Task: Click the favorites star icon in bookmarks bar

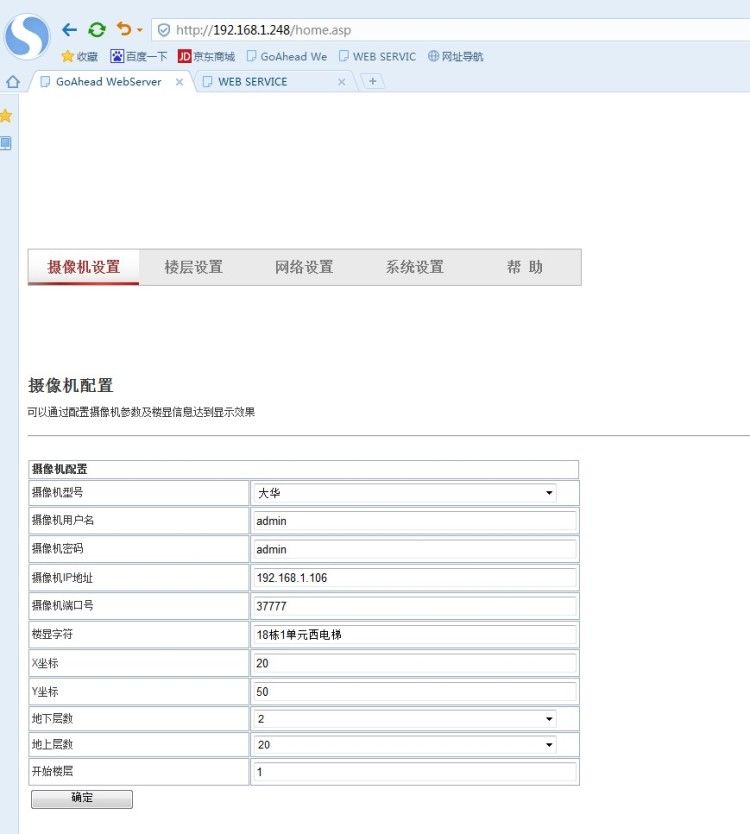Action: click(x=68, y=56)
